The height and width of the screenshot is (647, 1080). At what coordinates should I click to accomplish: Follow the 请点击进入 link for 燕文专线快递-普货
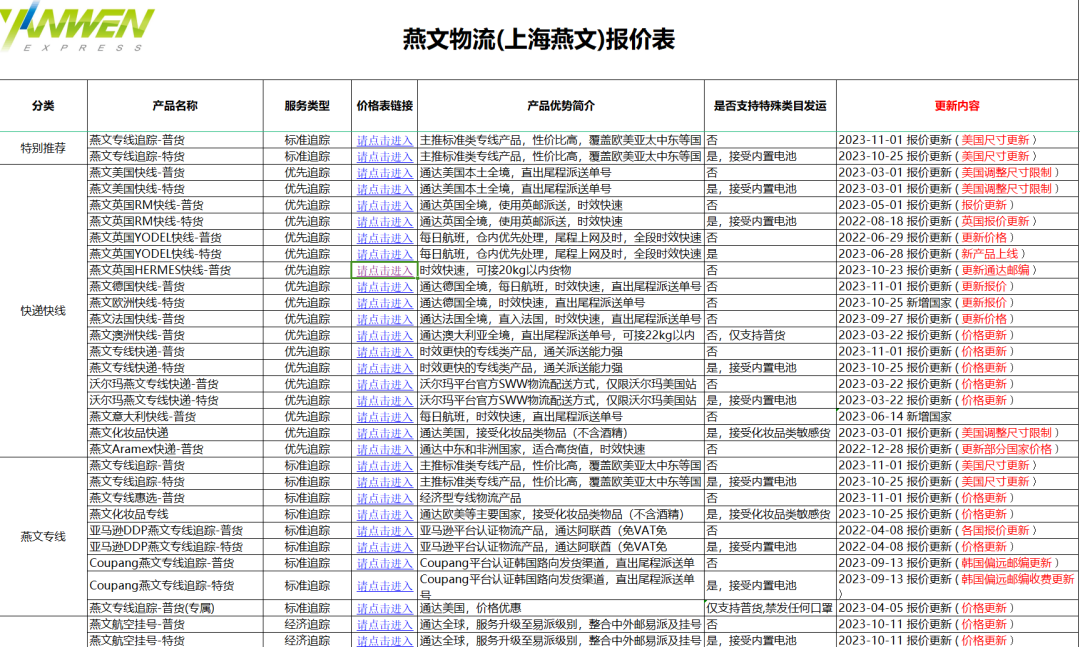[384, 352]
